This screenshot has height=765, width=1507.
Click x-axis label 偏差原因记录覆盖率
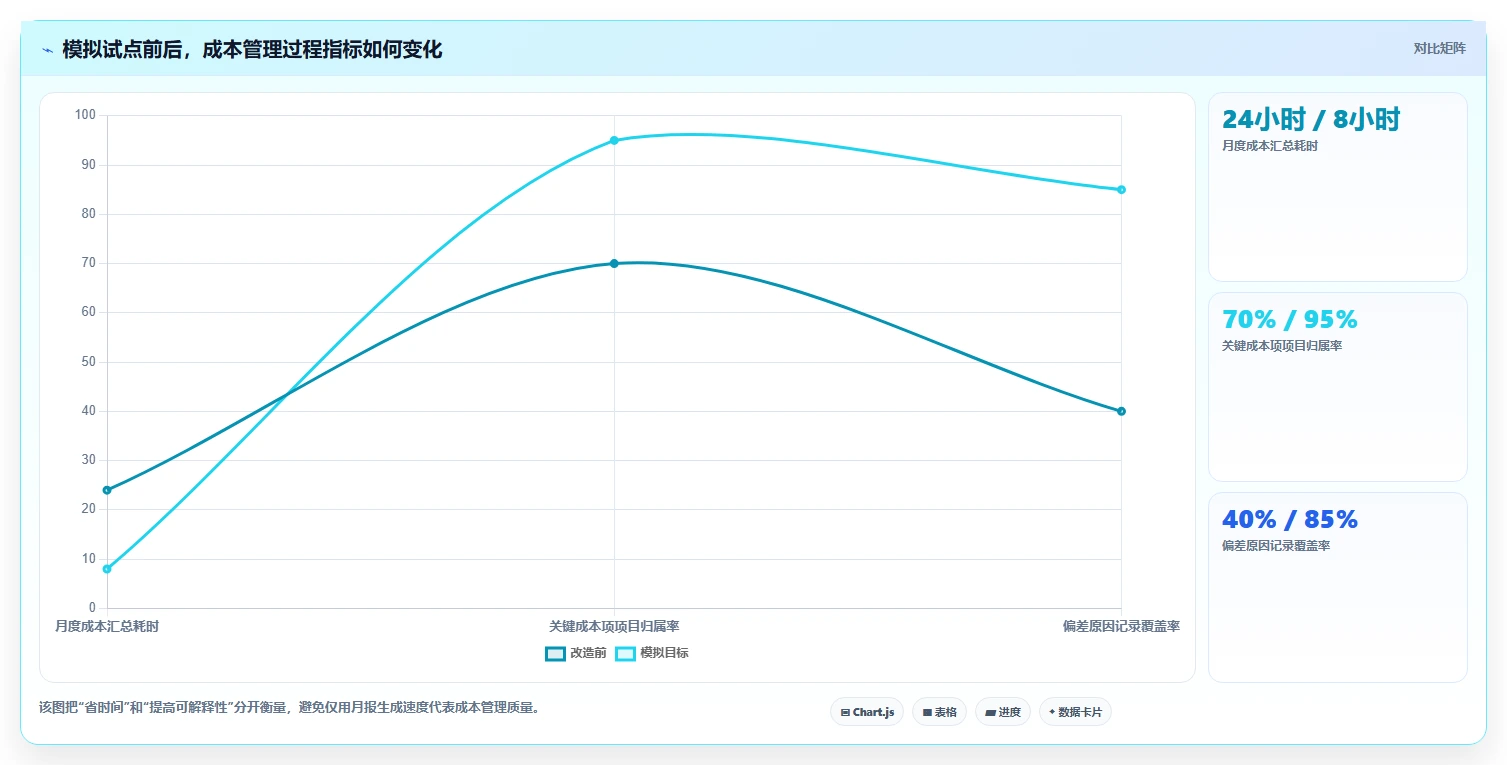pos(1121,626)
